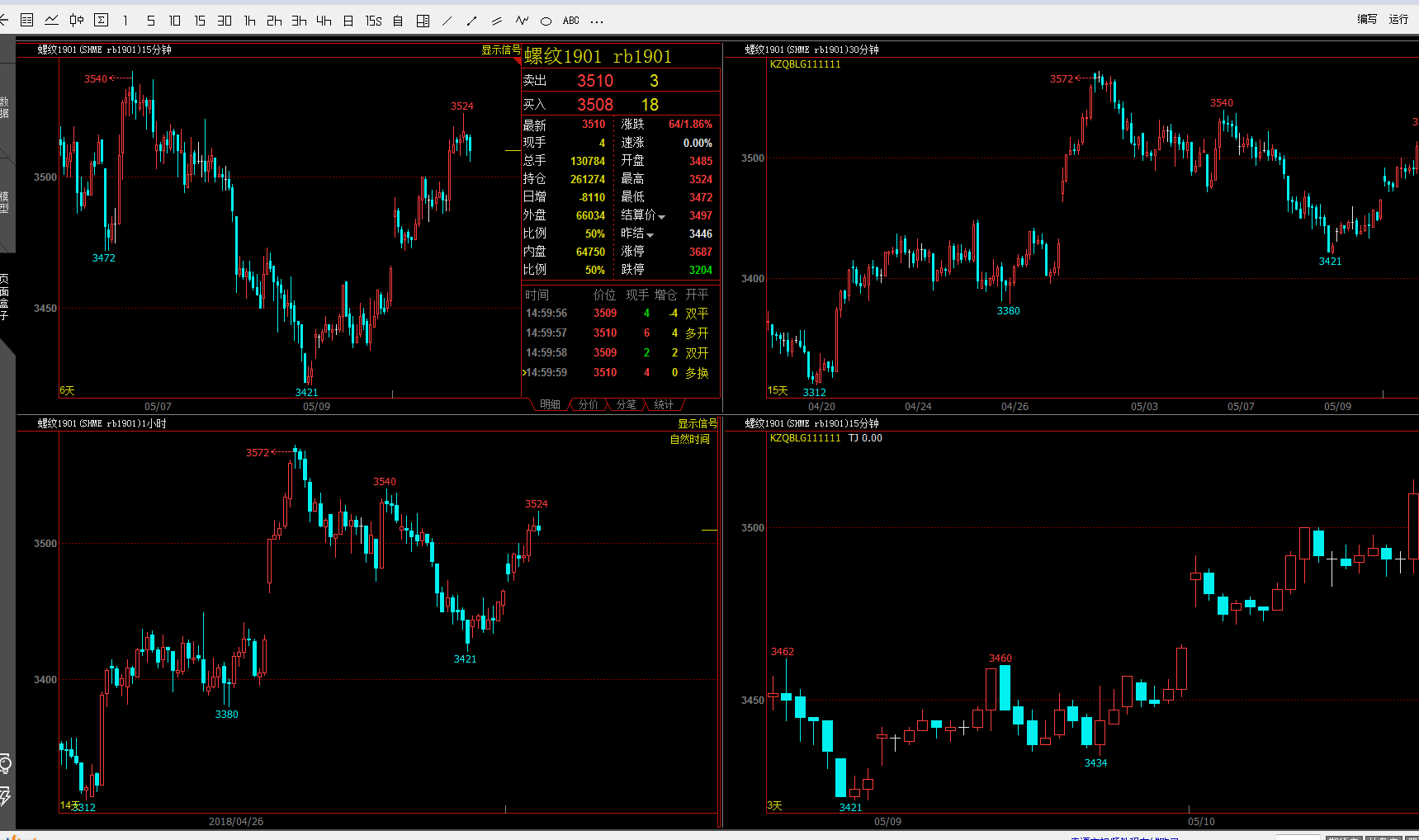Screen dimensions: 1419x840
Task: Select the candlestick chart icon
Action: 77,20
